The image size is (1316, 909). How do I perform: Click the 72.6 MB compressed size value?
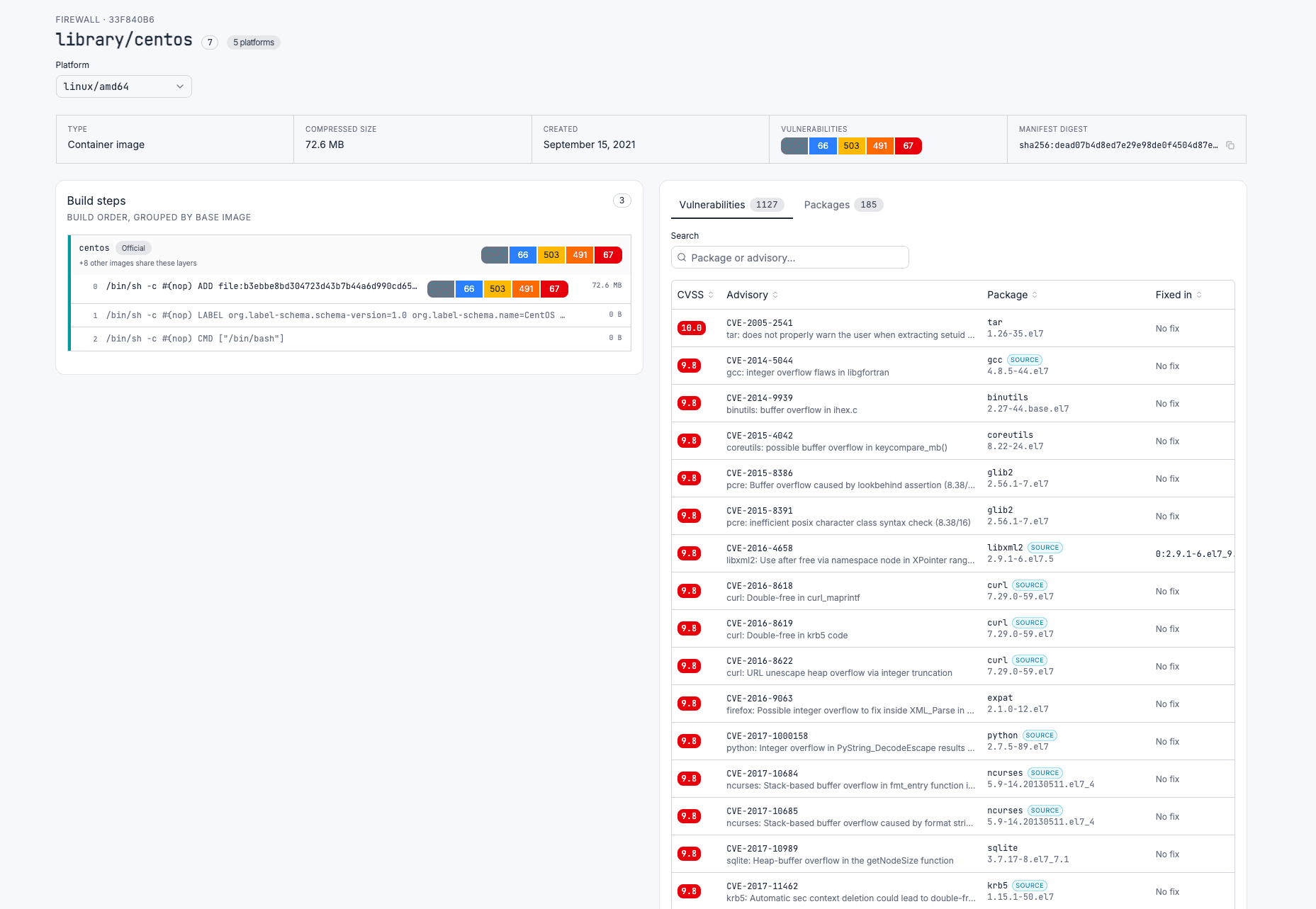(x=325, y=145)
